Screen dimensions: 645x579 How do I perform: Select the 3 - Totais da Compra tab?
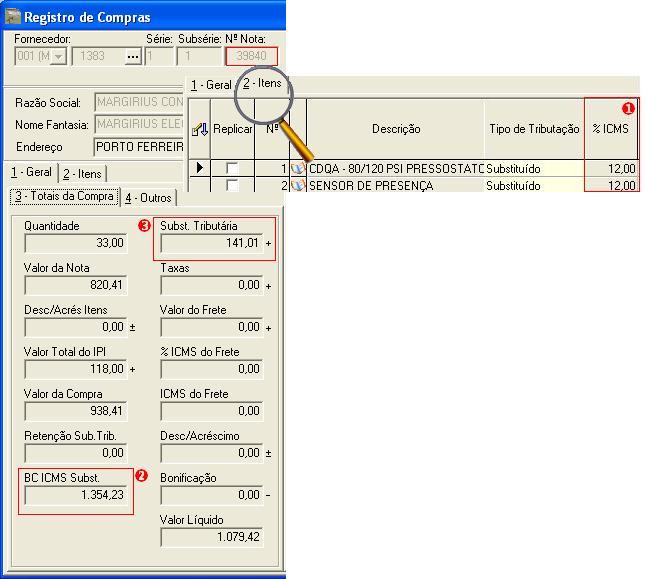63,196
